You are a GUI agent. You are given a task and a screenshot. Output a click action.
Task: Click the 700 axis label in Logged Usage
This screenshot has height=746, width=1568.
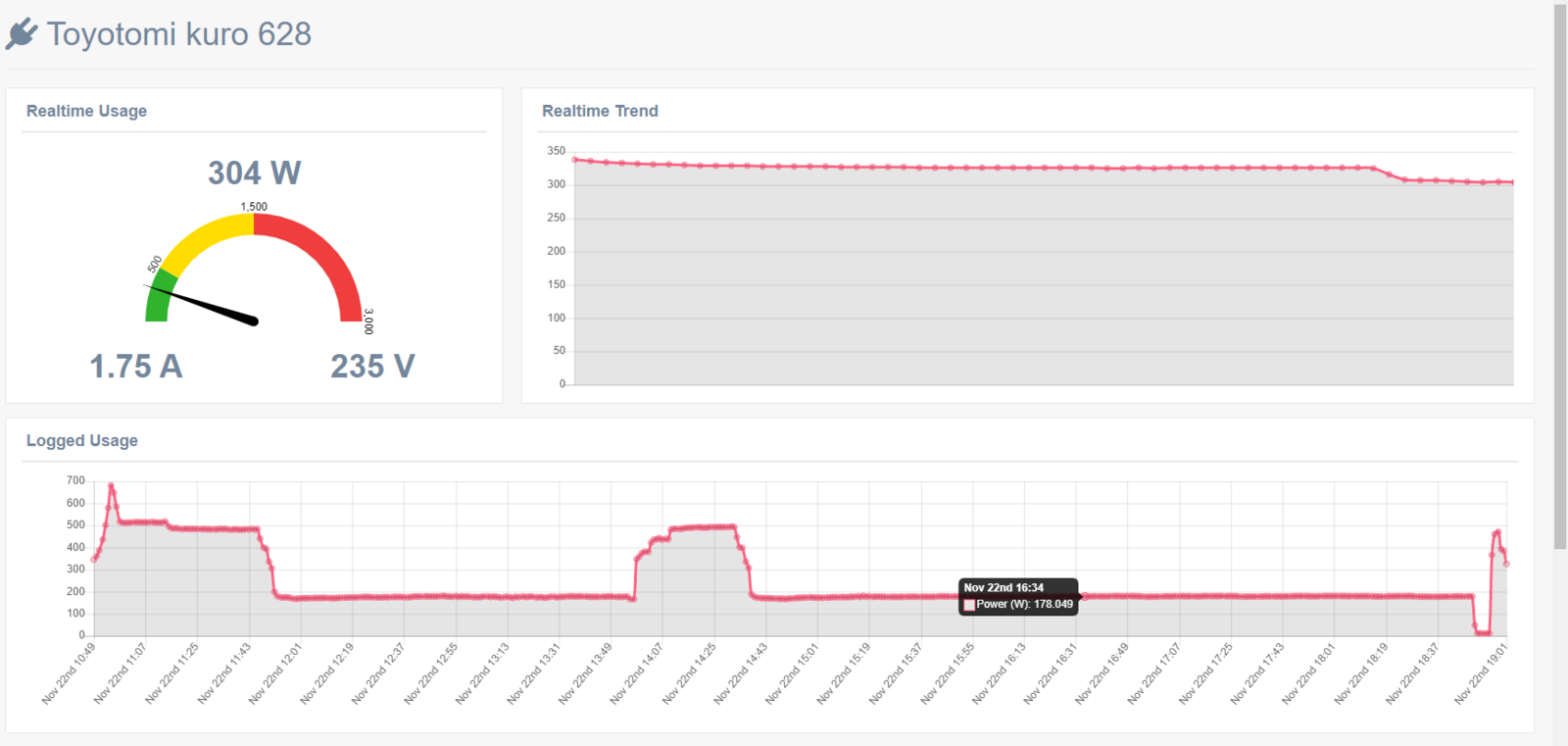coord(75,480)
